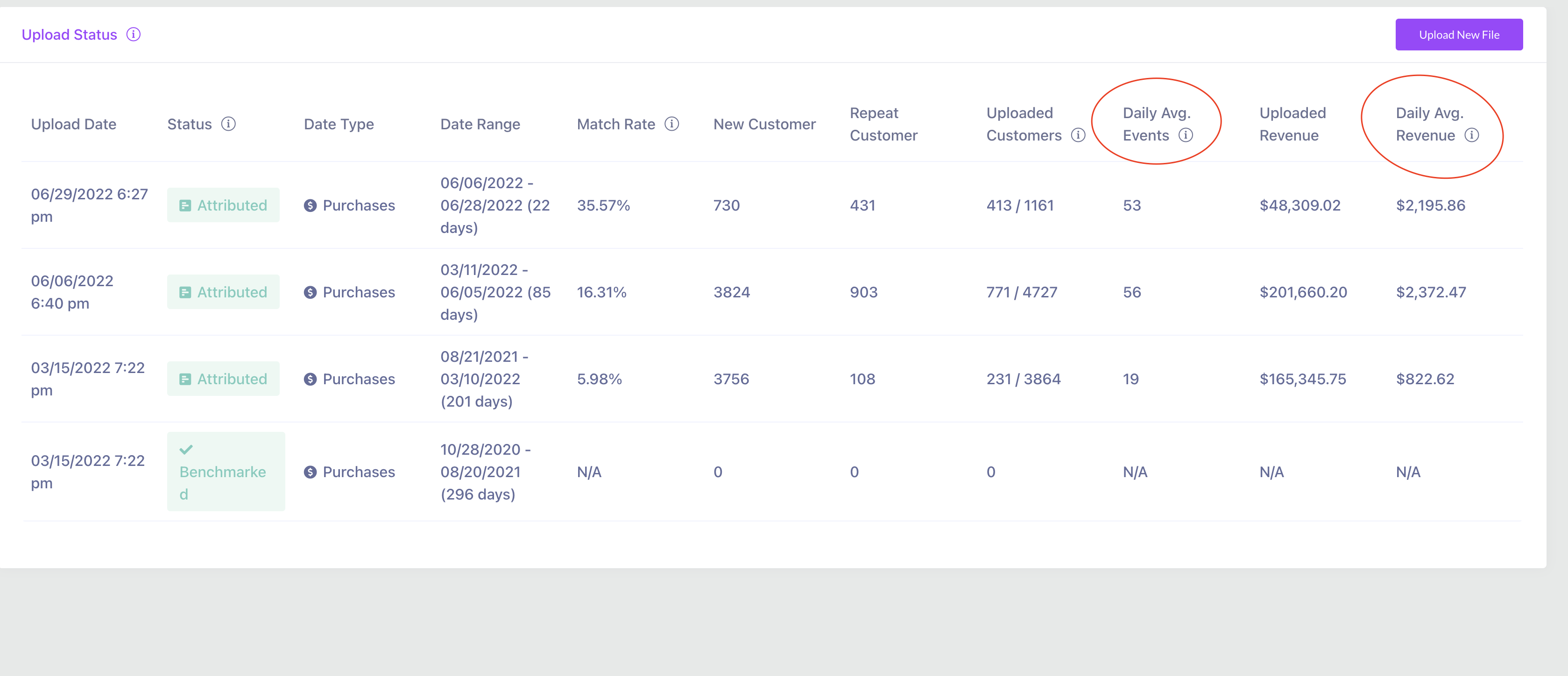The height and width of the screenshot is (676, 1568).
Task: Click info icon next to Upload Status
Action: click(x=133, y=35)
